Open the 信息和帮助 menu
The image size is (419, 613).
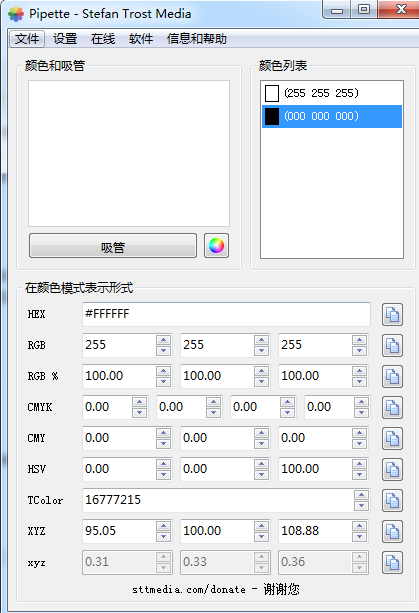[x=197, y=39]
